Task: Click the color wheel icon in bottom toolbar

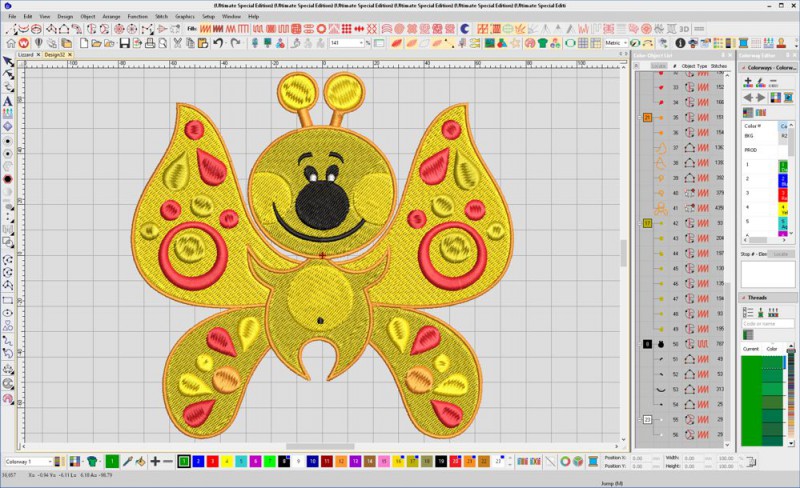Action: coord(565,461)
